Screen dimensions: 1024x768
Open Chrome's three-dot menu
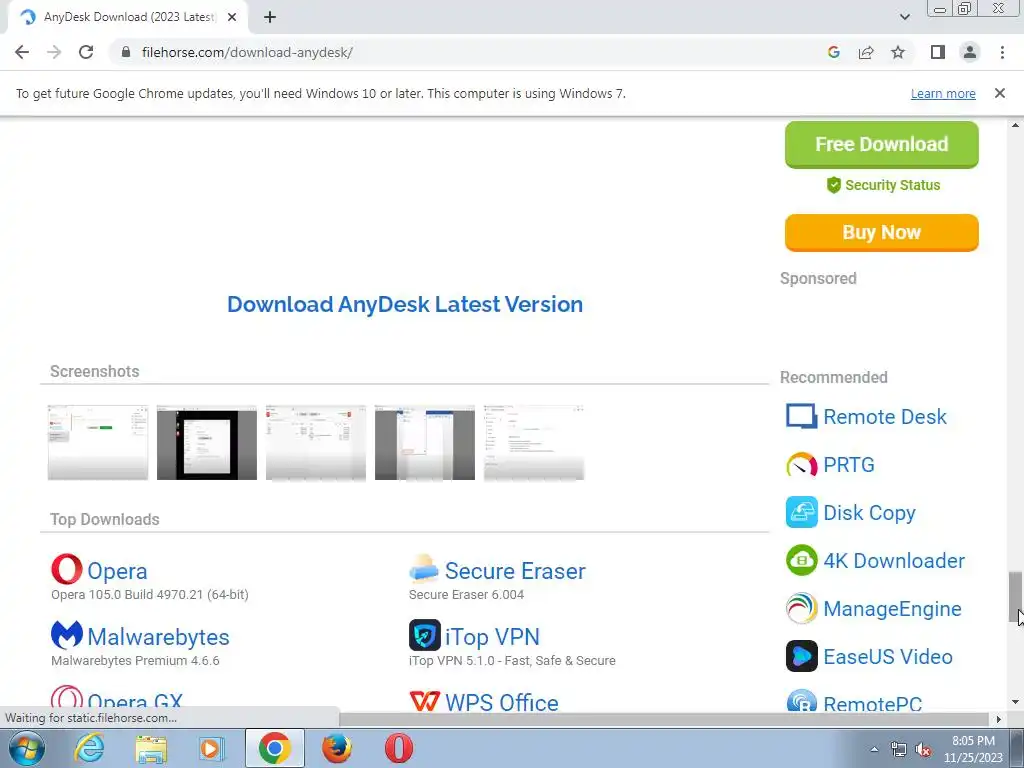[1002, 52]
